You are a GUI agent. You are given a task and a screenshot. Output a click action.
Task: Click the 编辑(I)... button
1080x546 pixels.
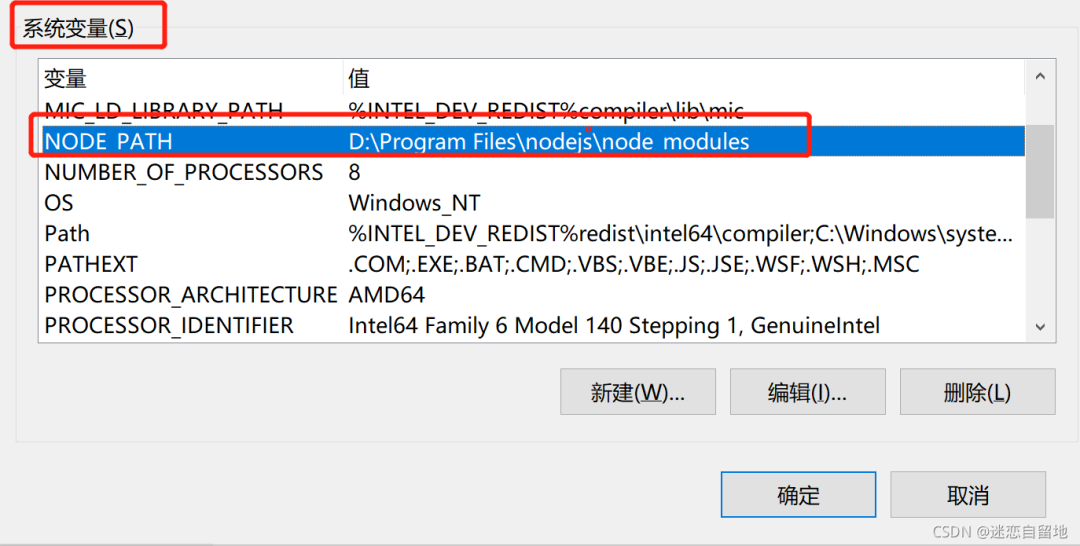point(807,393)
